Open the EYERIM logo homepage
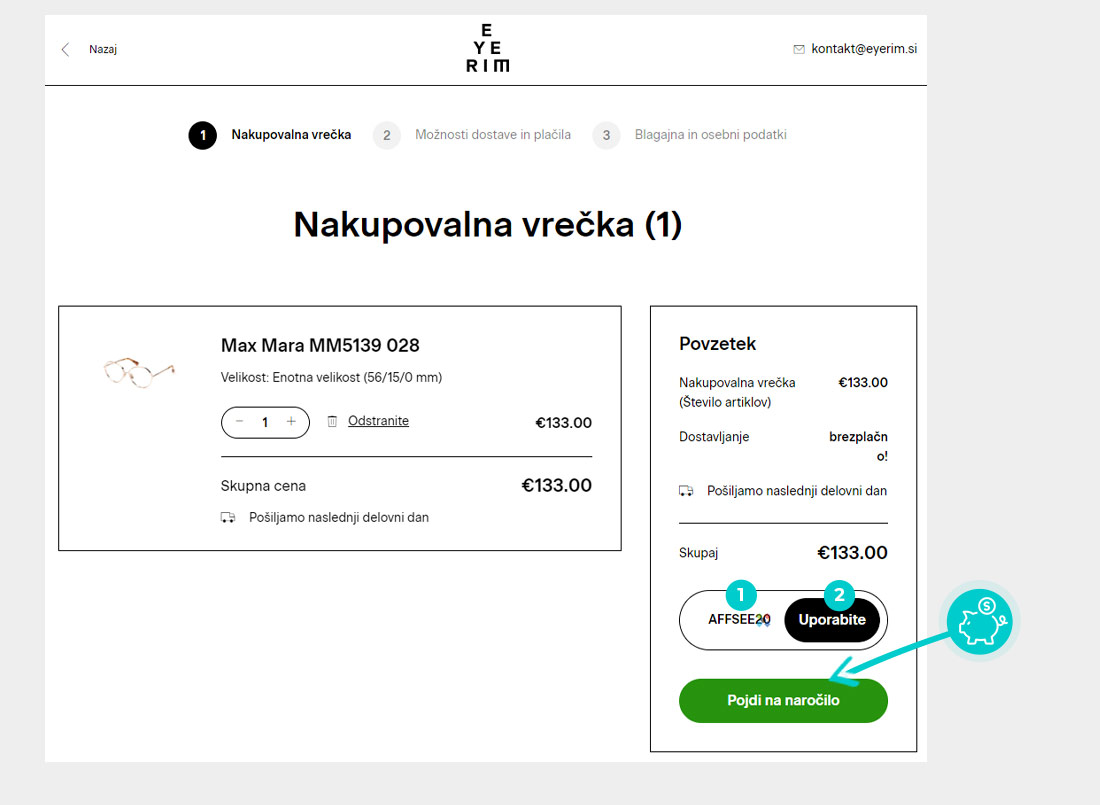The width and height of the screenshot is (1100, 805). [487, 49]
